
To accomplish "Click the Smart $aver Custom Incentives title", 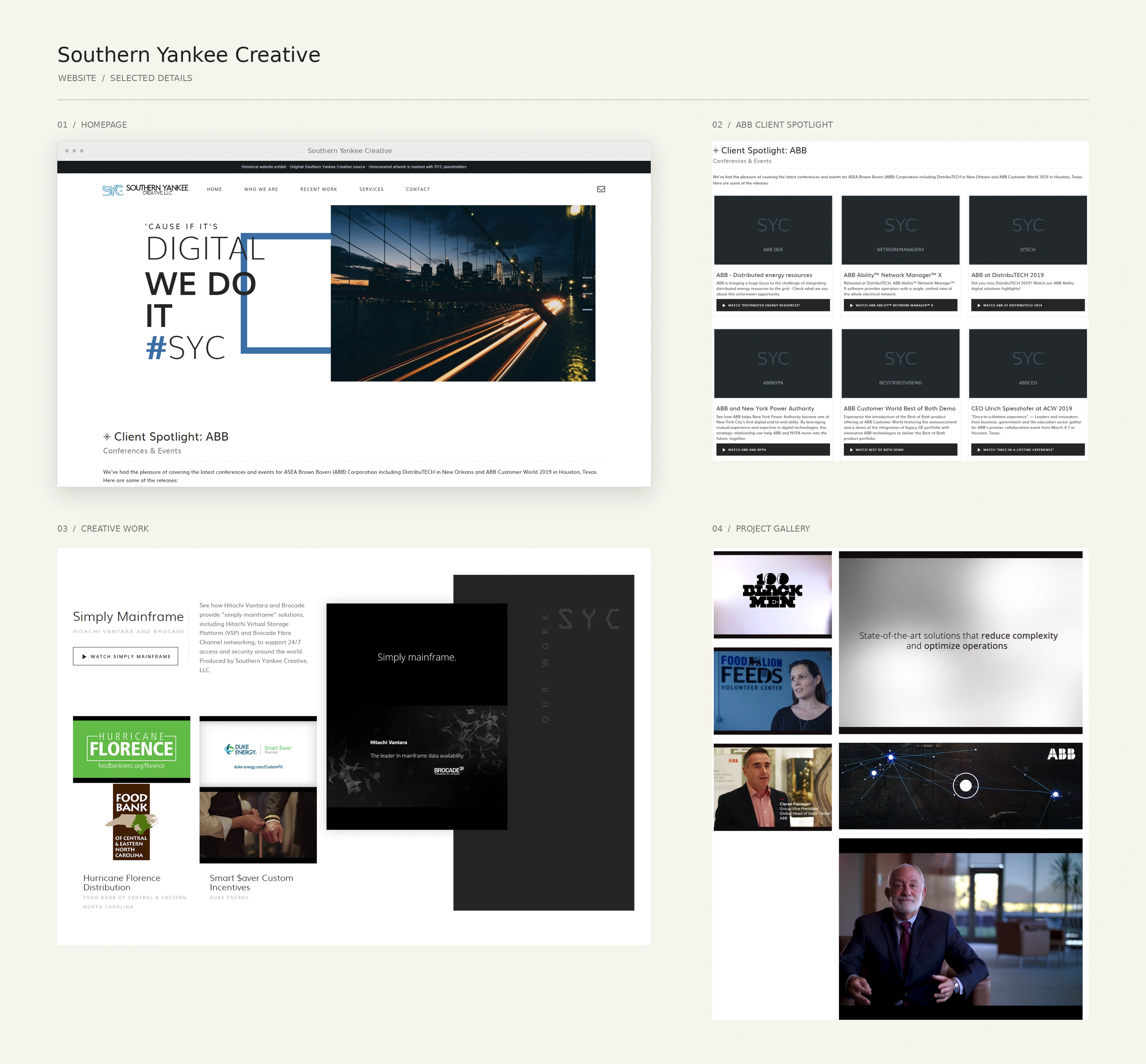I will pos(251,883).
